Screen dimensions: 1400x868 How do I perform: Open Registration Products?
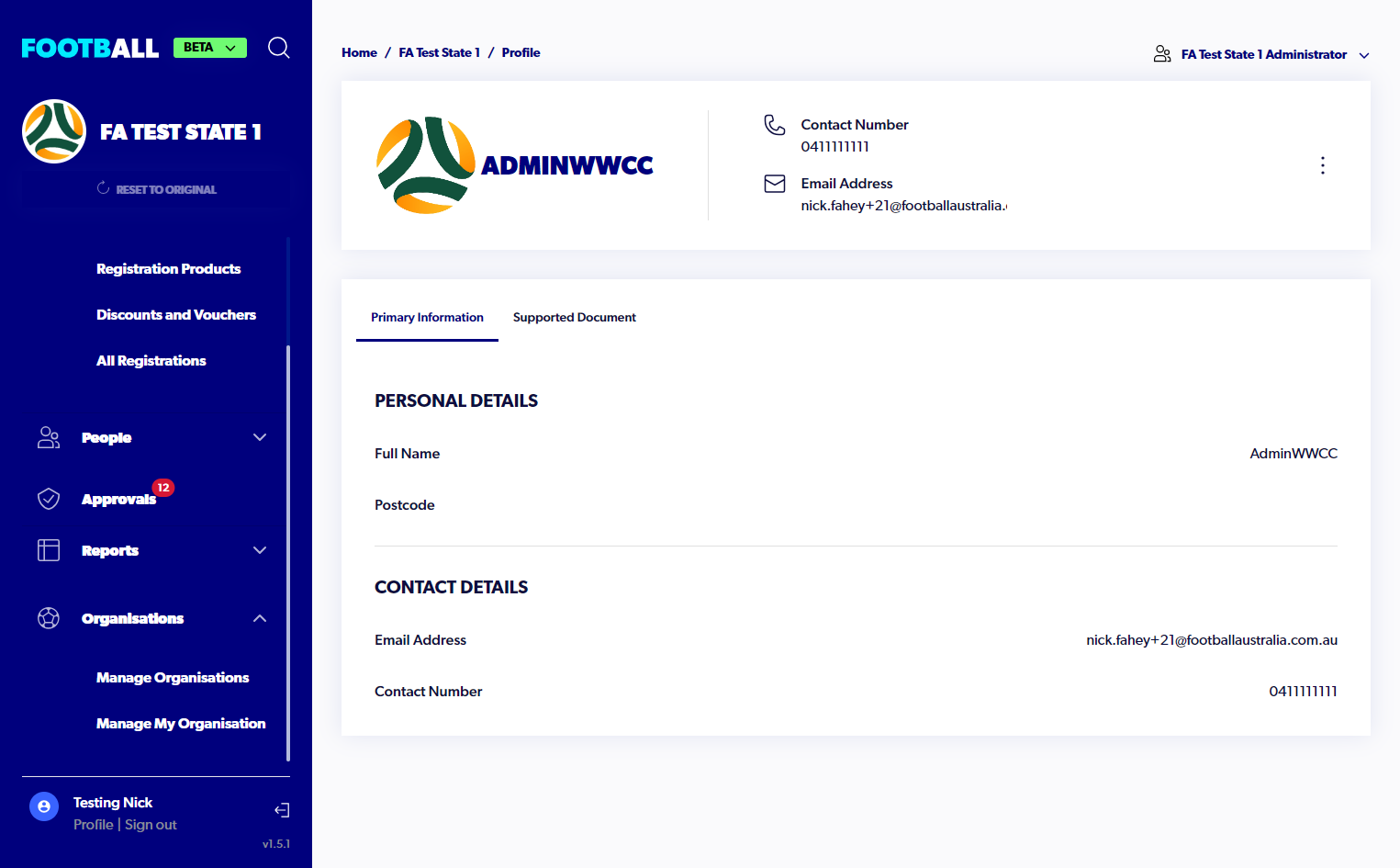click(x=169, y=269)
